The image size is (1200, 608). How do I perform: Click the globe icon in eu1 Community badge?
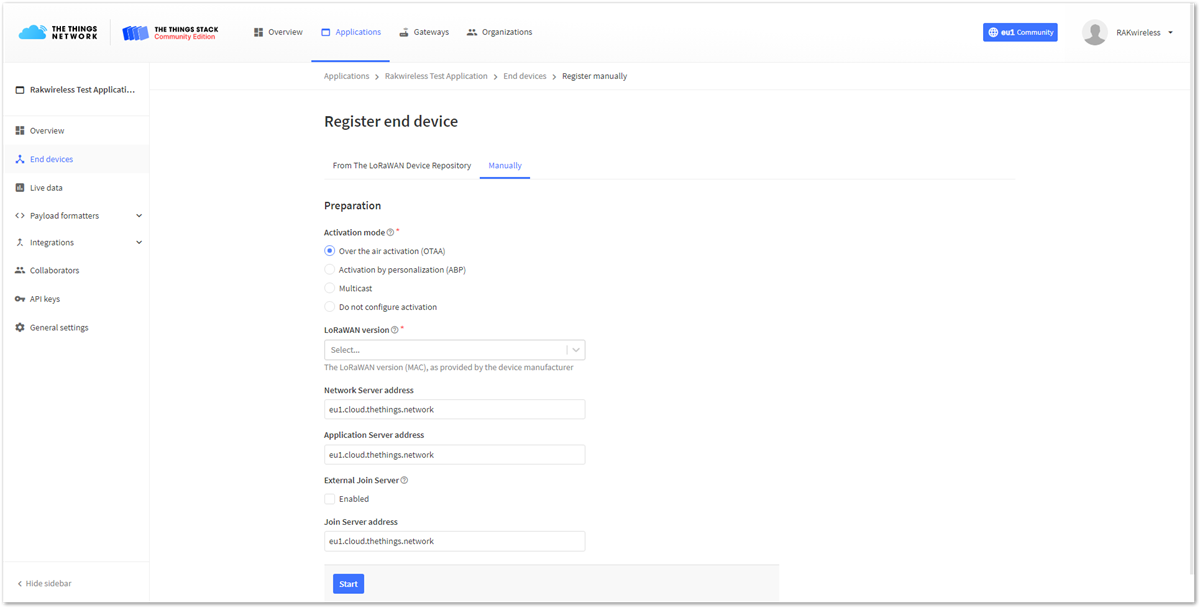coord(993,32)
